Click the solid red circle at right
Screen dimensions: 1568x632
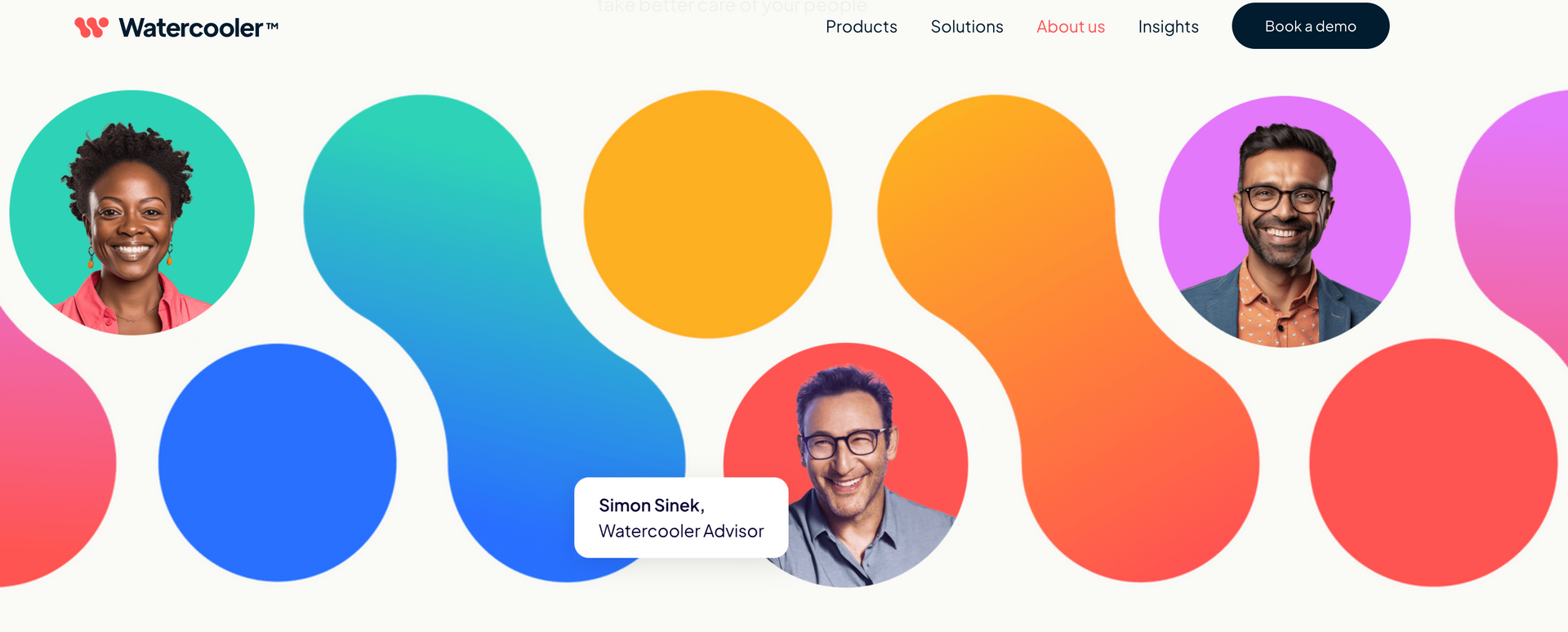(1434, 463)
